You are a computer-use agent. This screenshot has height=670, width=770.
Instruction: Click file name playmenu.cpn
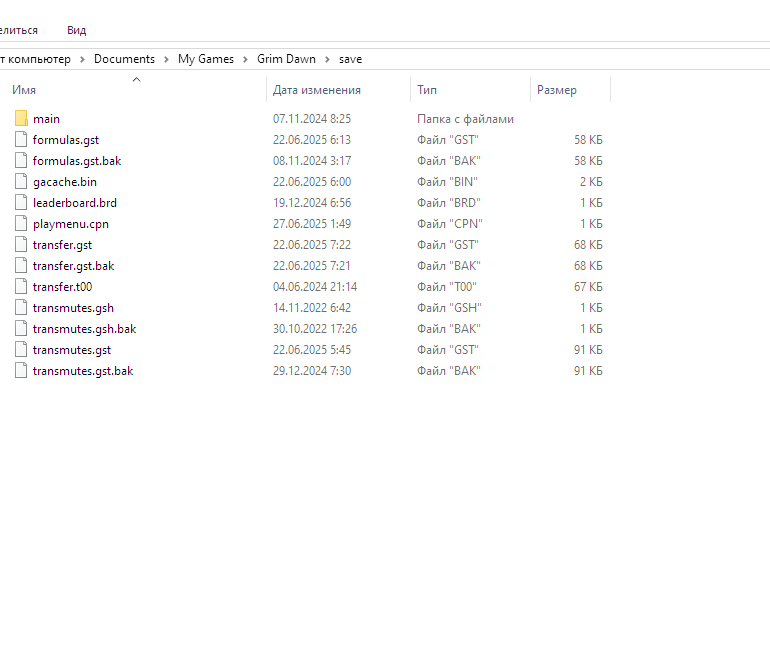(x=71, y=224)
